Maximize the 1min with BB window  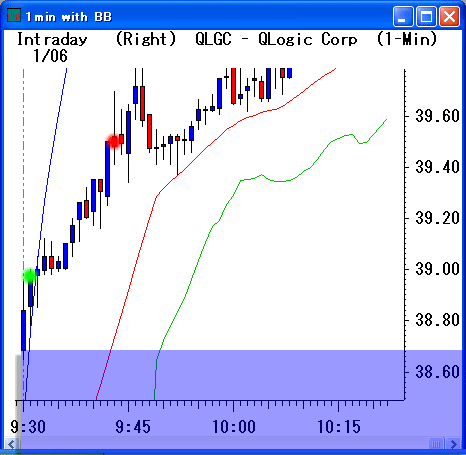(x=426, y=16)
